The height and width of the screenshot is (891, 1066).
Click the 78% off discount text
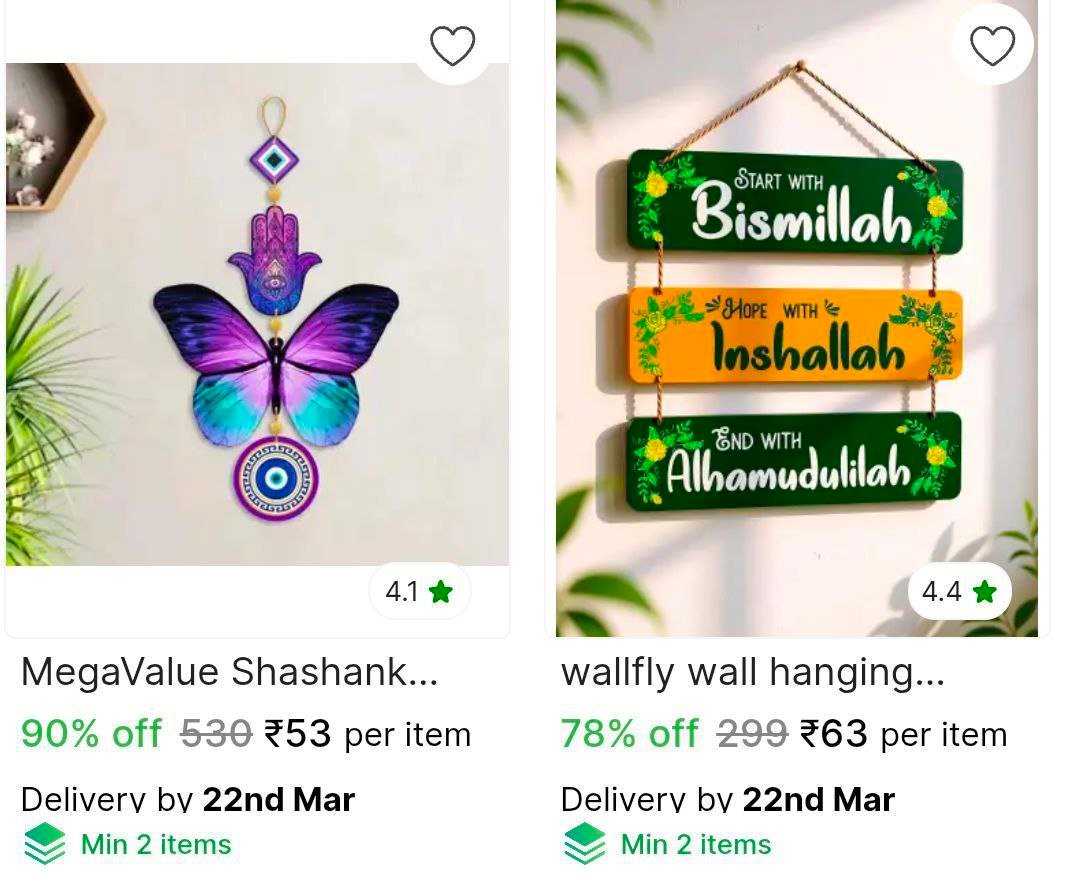point(630,734)
